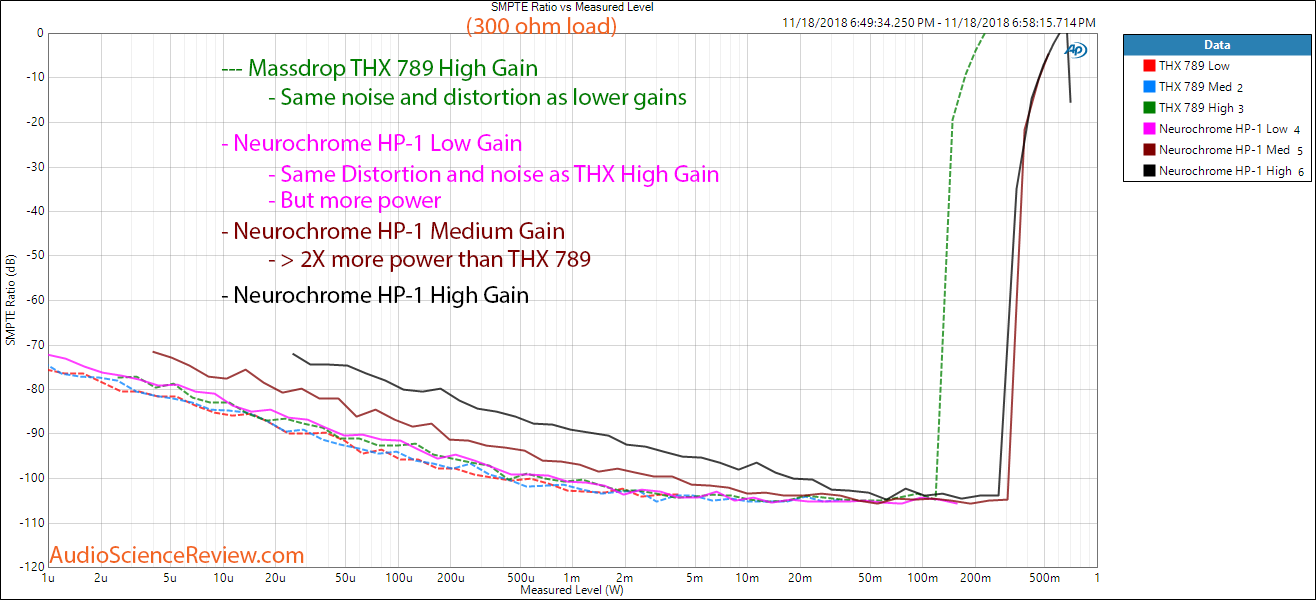This screenshot has width=1316, height=600.
Task: Click the SMPTE Ratio (dB) axis label
Action: pos(10,299)
